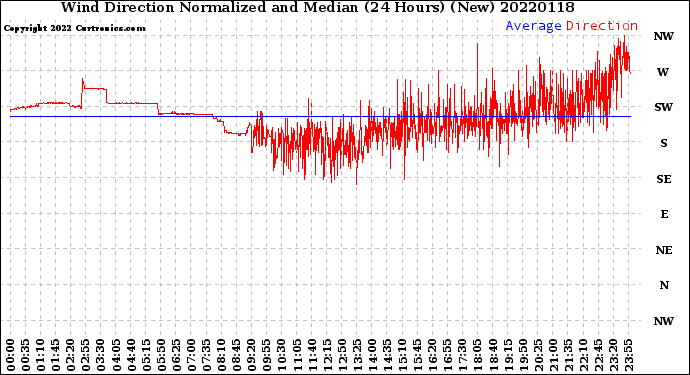Viewport: 690px width, 375px height.
Task: Click the 07:00 time axis label
Action: [191, 355]
